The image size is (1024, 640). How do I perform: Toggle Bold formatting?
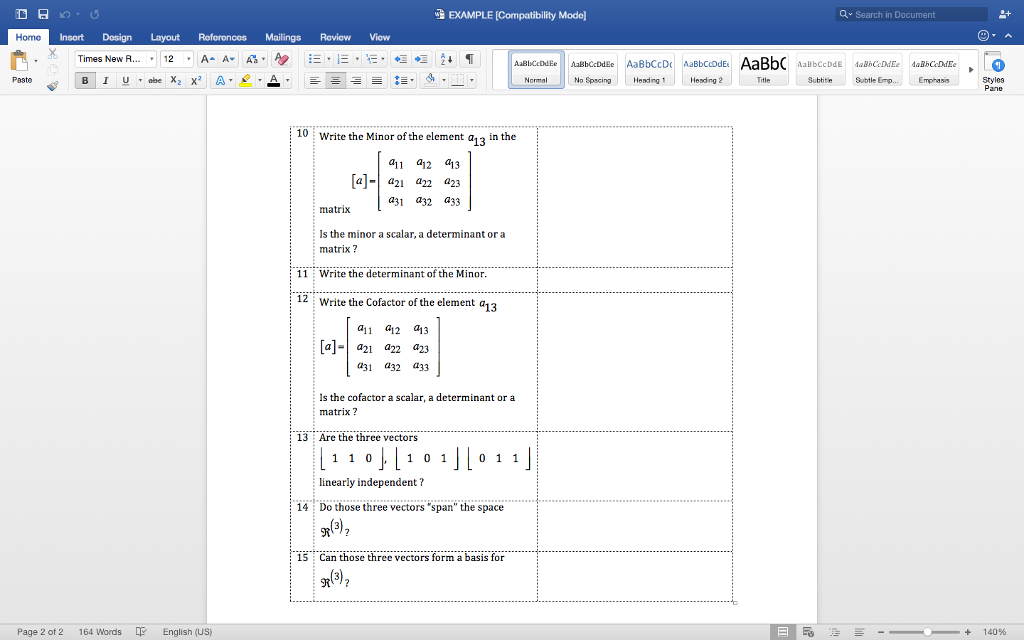(x=85, y=80)
